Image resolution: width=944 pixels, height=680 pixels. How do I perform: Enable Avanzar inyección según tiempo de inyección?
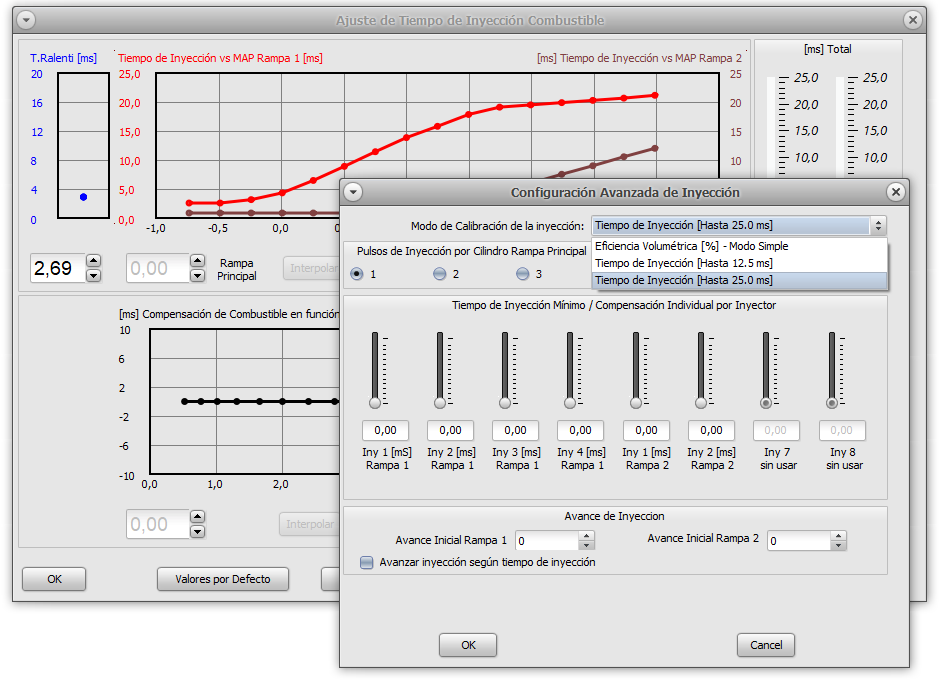pyautogui.click(x=367, y=563)
